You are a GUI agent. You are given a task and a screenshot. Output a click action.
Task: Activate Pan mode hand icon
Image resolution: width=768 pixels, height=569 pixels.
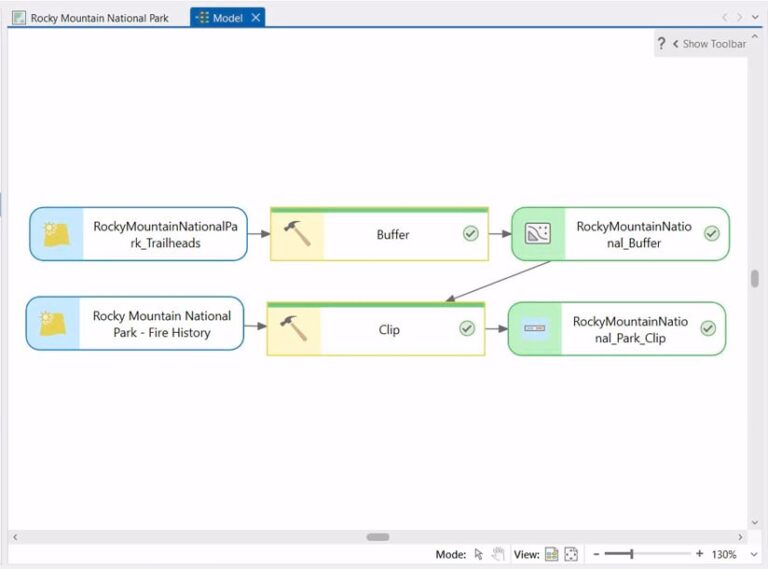pyautogui.click(x=498, y=554)
